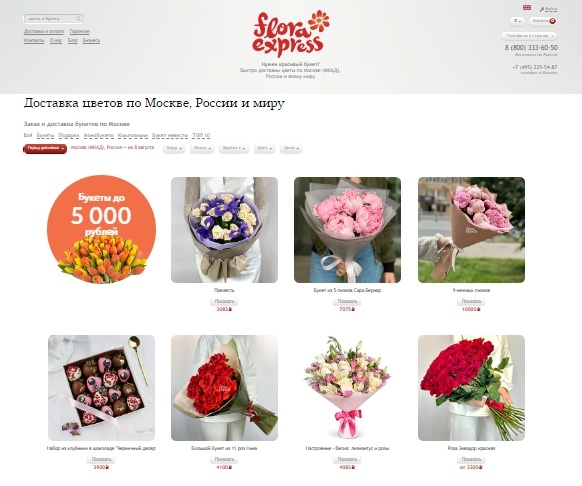
Task: Open the chocolate strawberries set thumbnail
Action: pos(101,388)
